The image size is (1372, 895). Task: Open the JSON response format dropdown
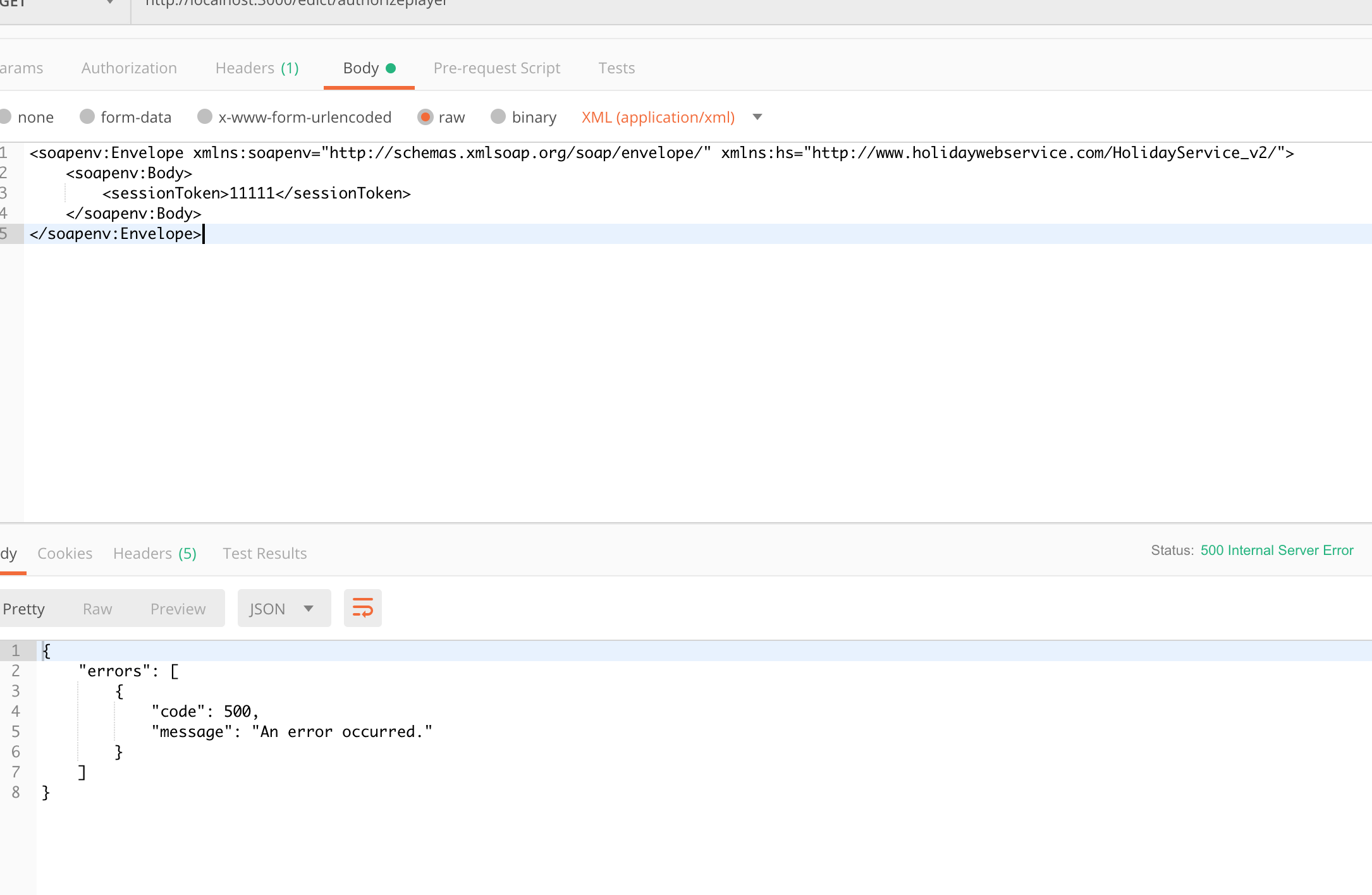(283, 608)
